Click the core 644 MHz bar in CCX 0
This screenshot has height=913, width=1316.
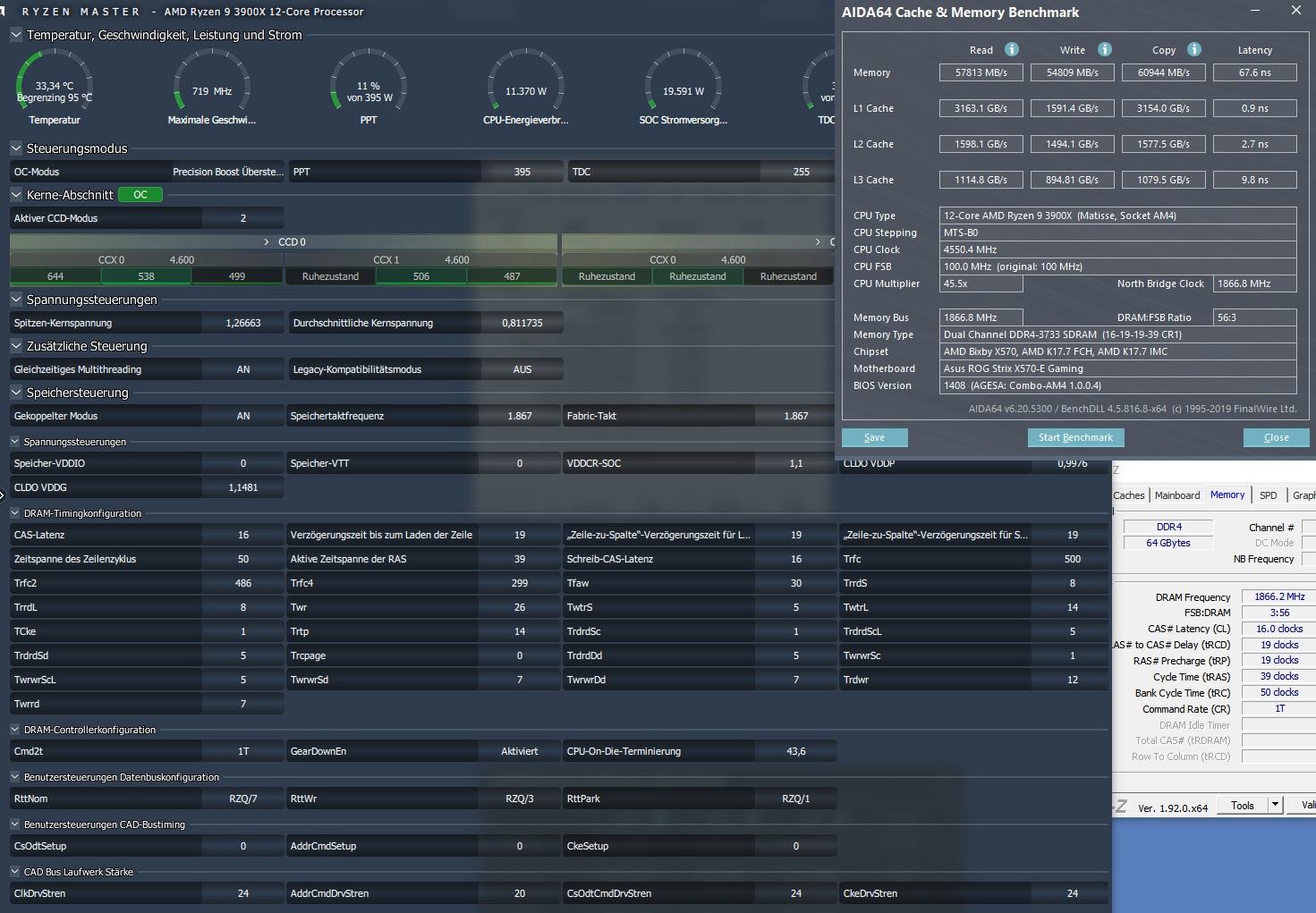point(55,276)
